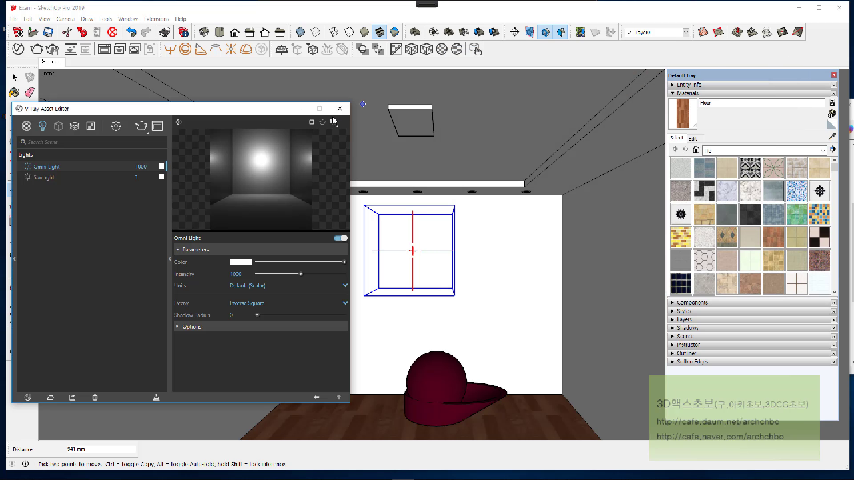Pick the yellow brick material thumbnail
This screenshot has width=854, height=480.
coord(681,238)
